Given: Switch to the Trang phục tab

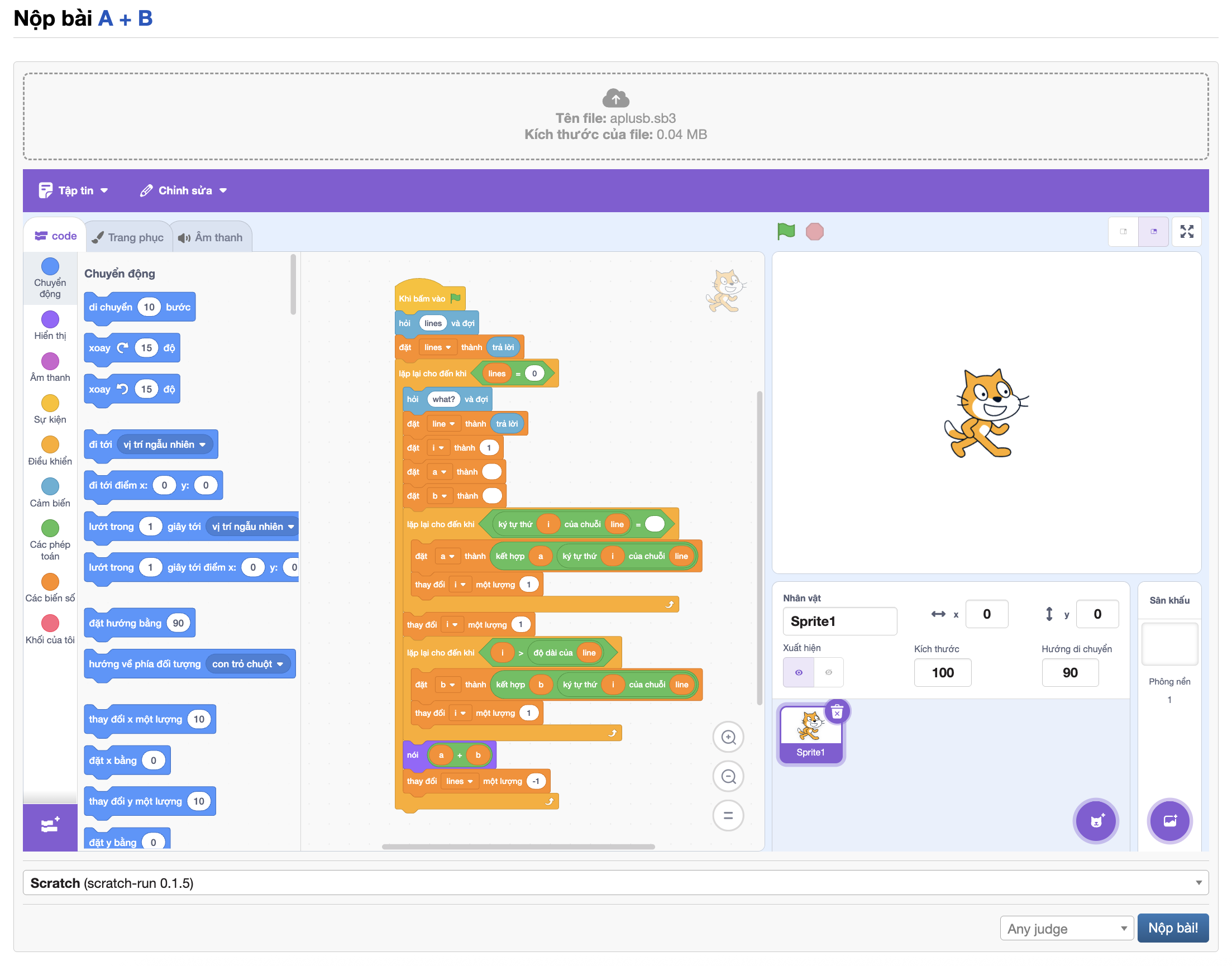Looking at the screenshot, I should click(x=128, y=237).
